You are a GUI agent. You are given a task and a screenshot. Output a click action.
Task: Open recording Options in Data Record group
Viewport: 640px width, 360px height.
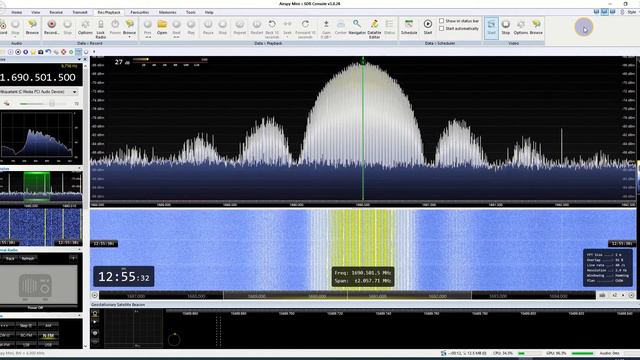[85, 27]
